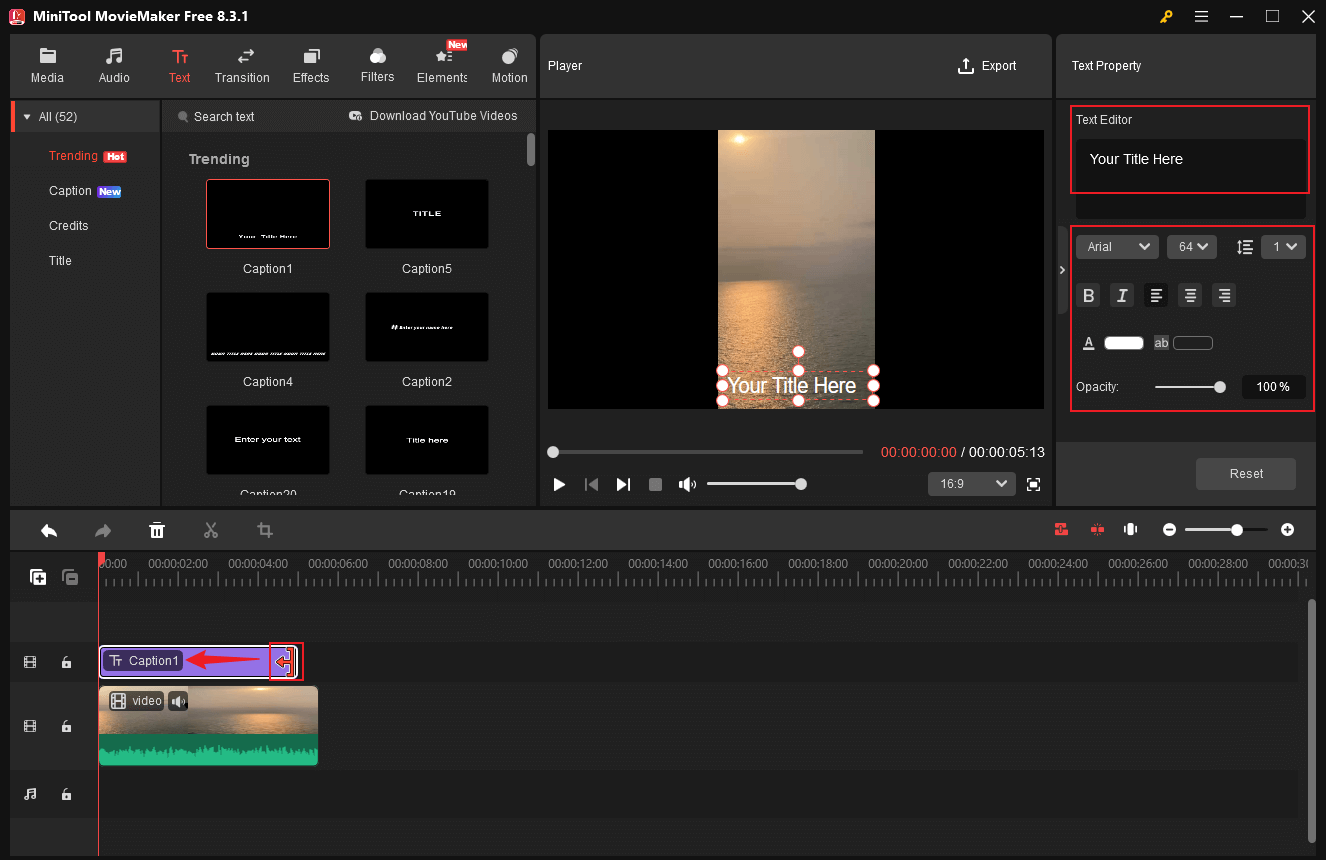The height and width of the screenshot is (860, 1326).
Task: Split the clip with the scissors icon
Action: coord(211,530)
